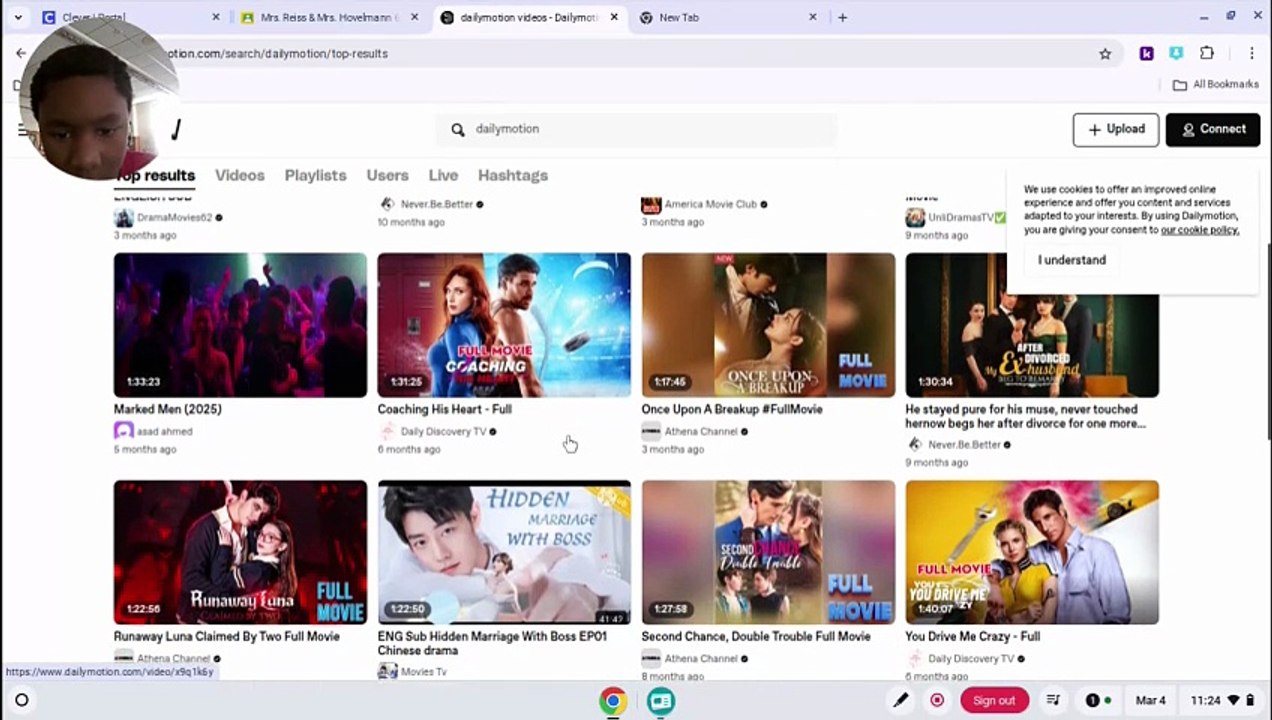Screen dimensions: 1272x720
Task: Open the Daily Discovery TV channel under Coaching
Action: (x=443, y=432)
